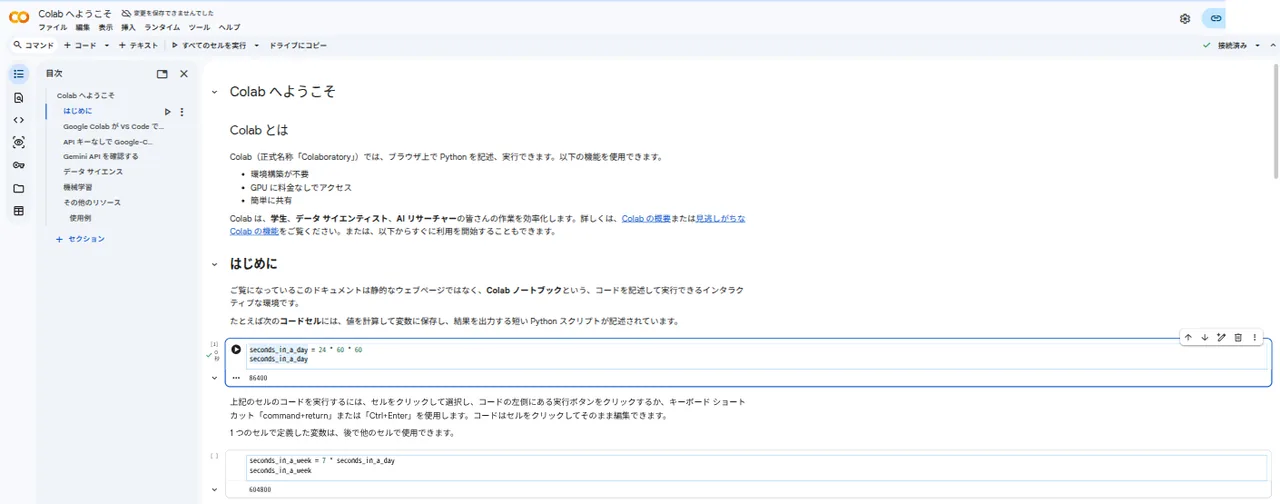The image size is (1280, 504).
Task: Click the 変更を保存できませんでした status text
Action: pyautogui.click(x=174, y=14)
